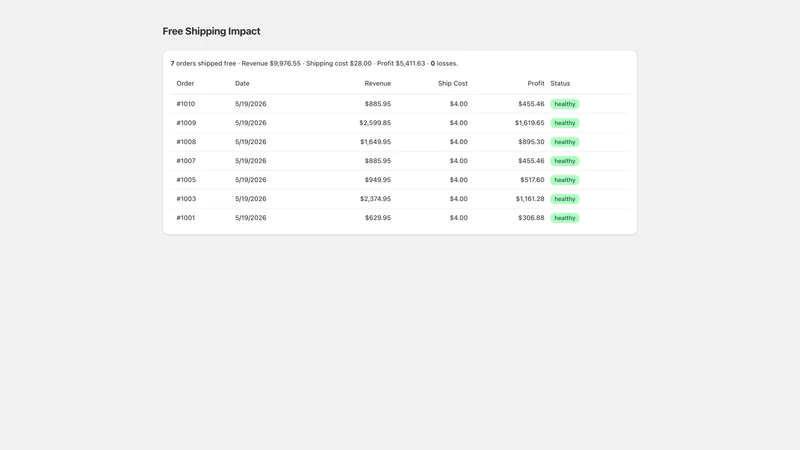Select order #1008 cell
This screenshot has width=800, height=450.
click(186, 142)
